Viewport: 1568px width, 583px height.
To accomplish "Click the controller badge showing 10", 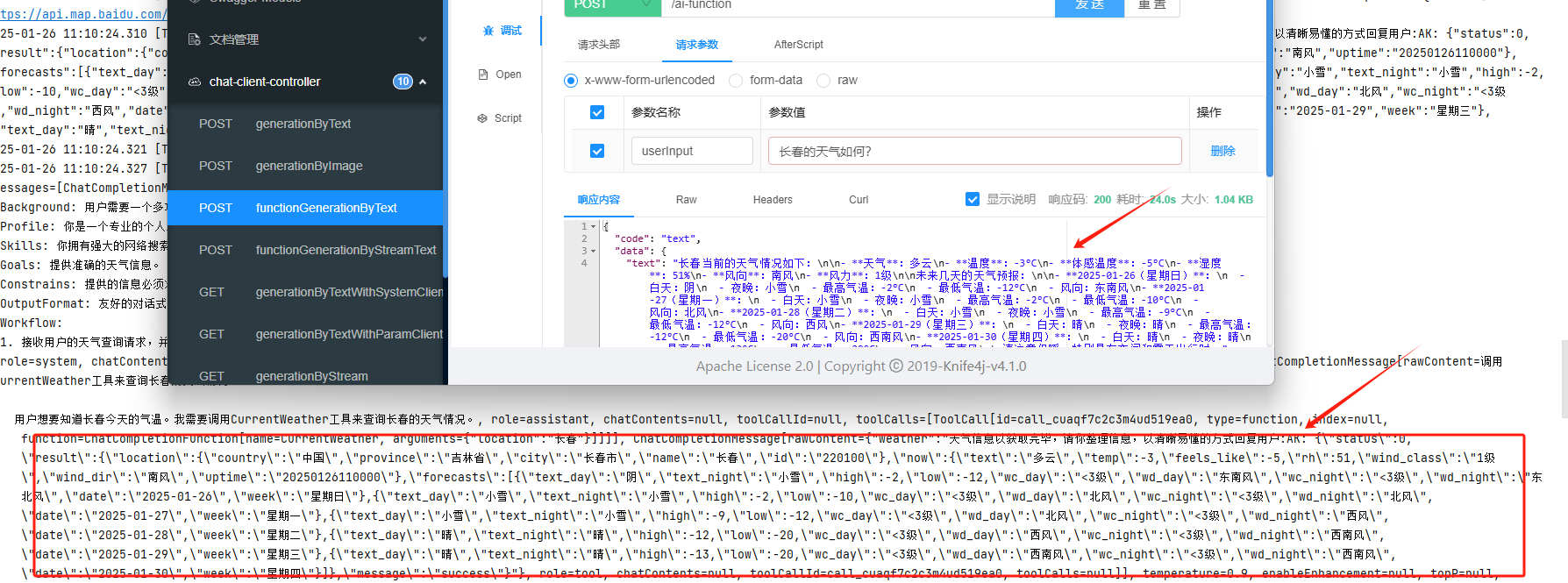I will [403, 82].
